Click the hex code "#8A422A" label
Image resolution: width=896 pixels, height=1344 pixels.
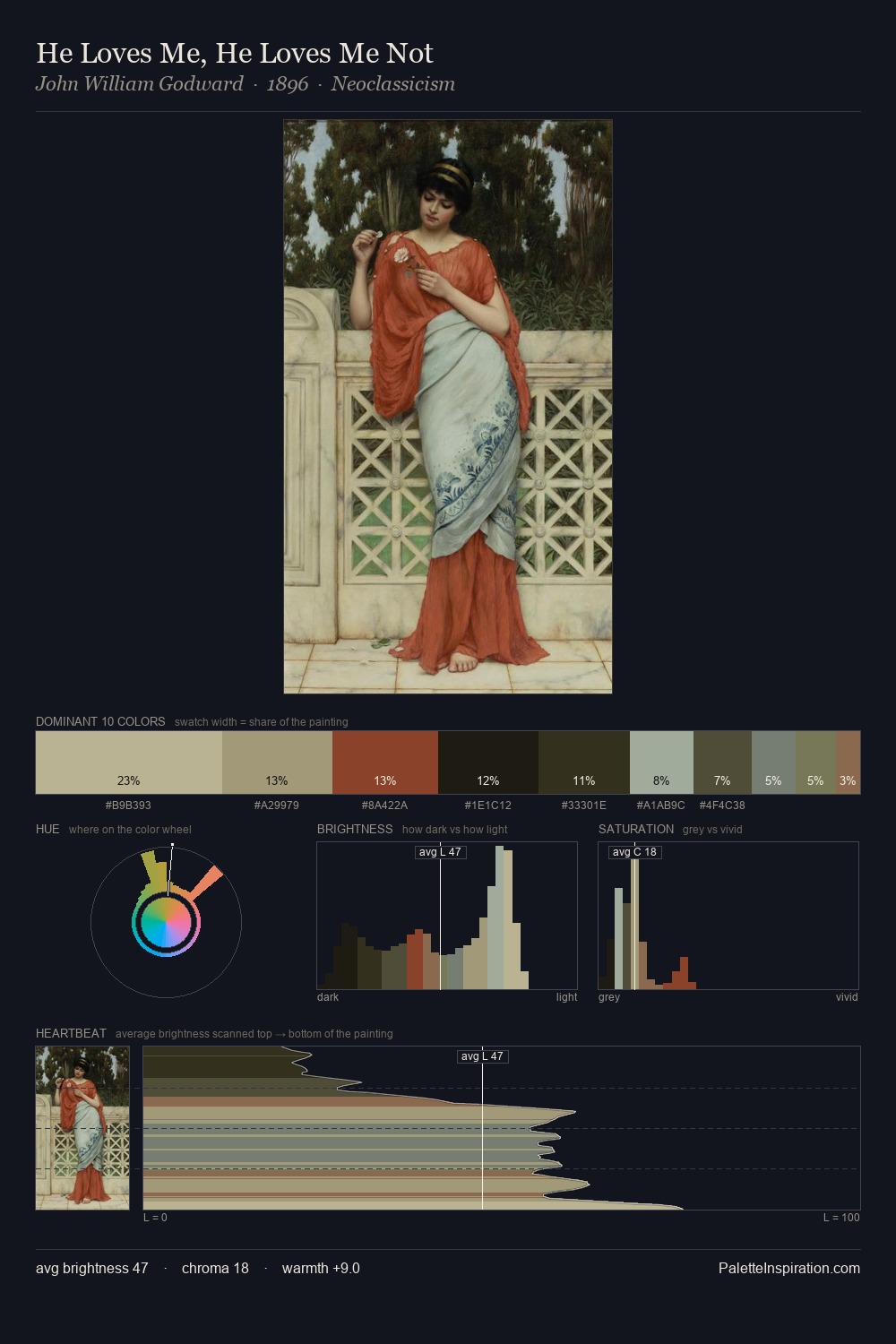pyautogui.click(x=384, y=806)
